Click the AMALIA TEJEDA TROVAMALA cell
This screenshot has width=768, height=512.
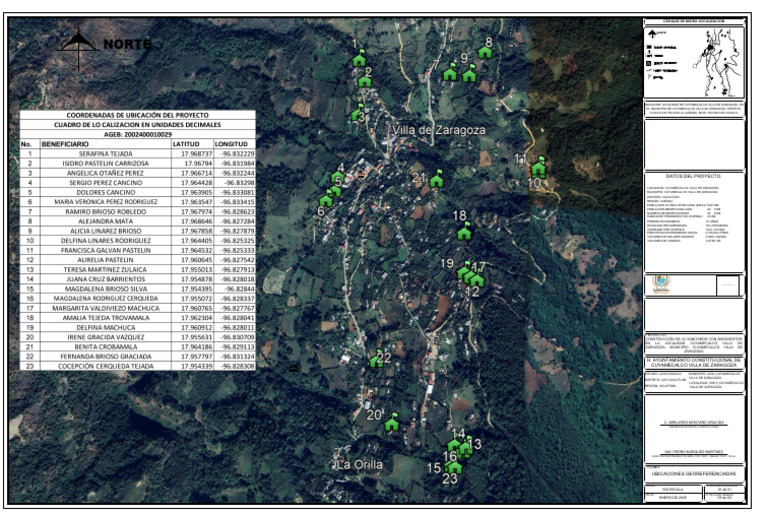pyautogui.click(x=106, y=318)
